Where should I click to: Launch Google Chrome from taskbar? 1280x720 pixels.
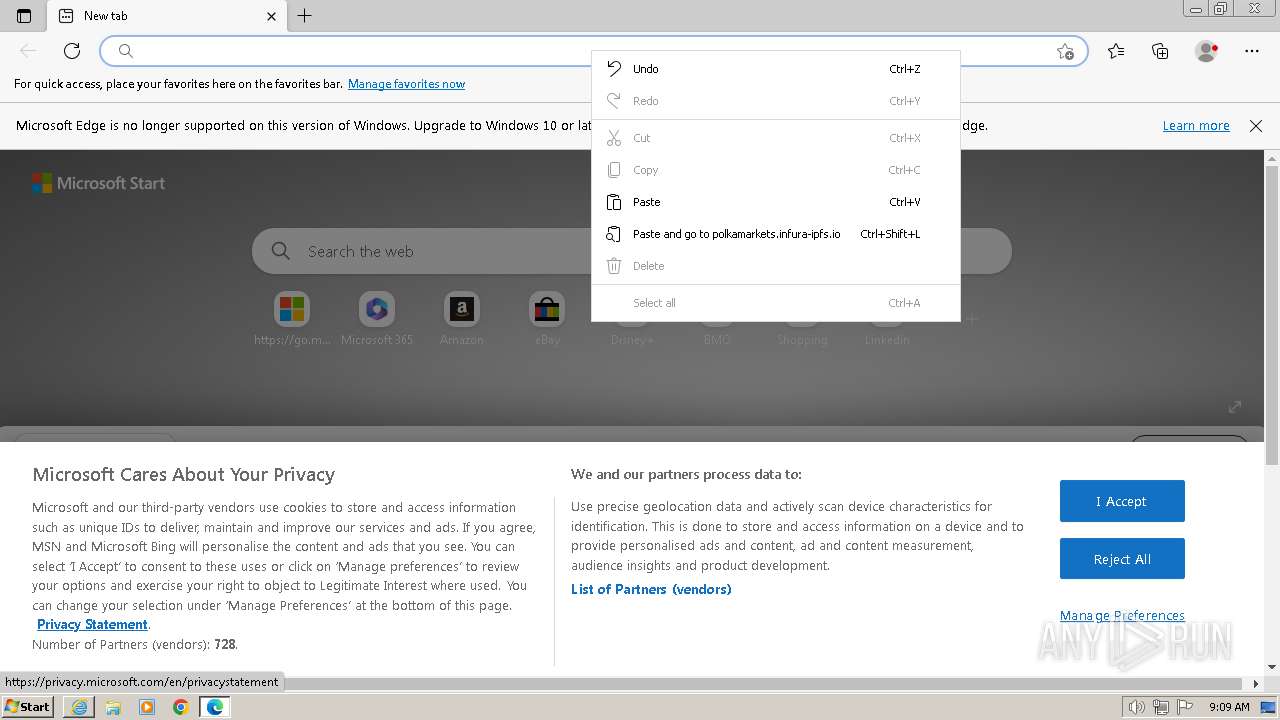(x=181, y=707)
